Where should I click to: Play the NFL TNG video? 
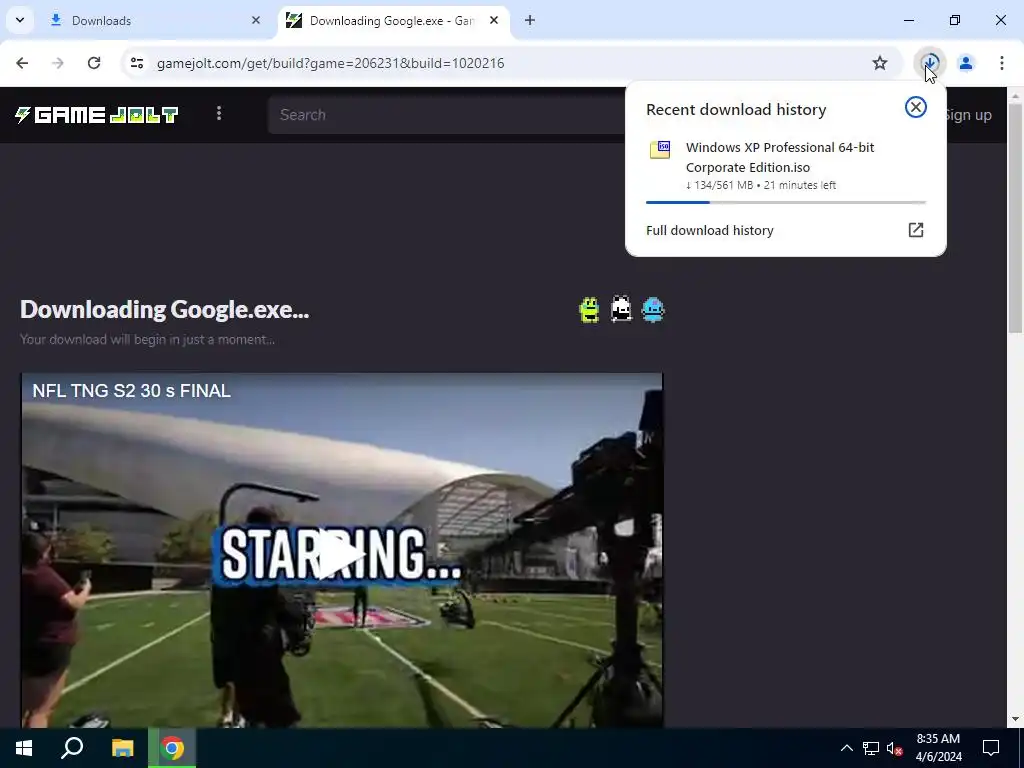click(x=342, y=556)
